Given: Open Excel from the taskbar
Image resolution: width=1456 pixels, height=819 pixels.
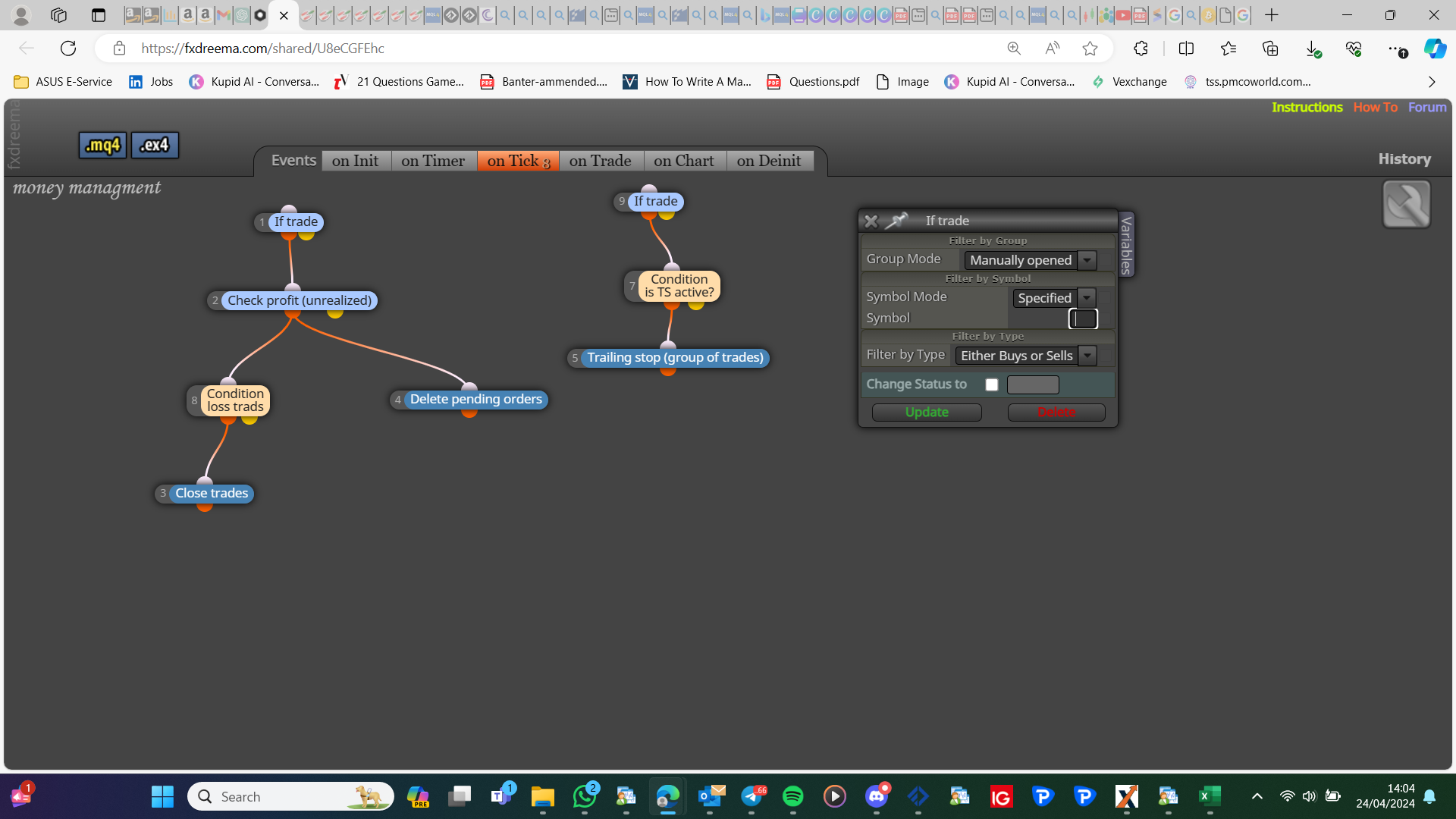Looking at the screenshot, I should click(1210, 796).
